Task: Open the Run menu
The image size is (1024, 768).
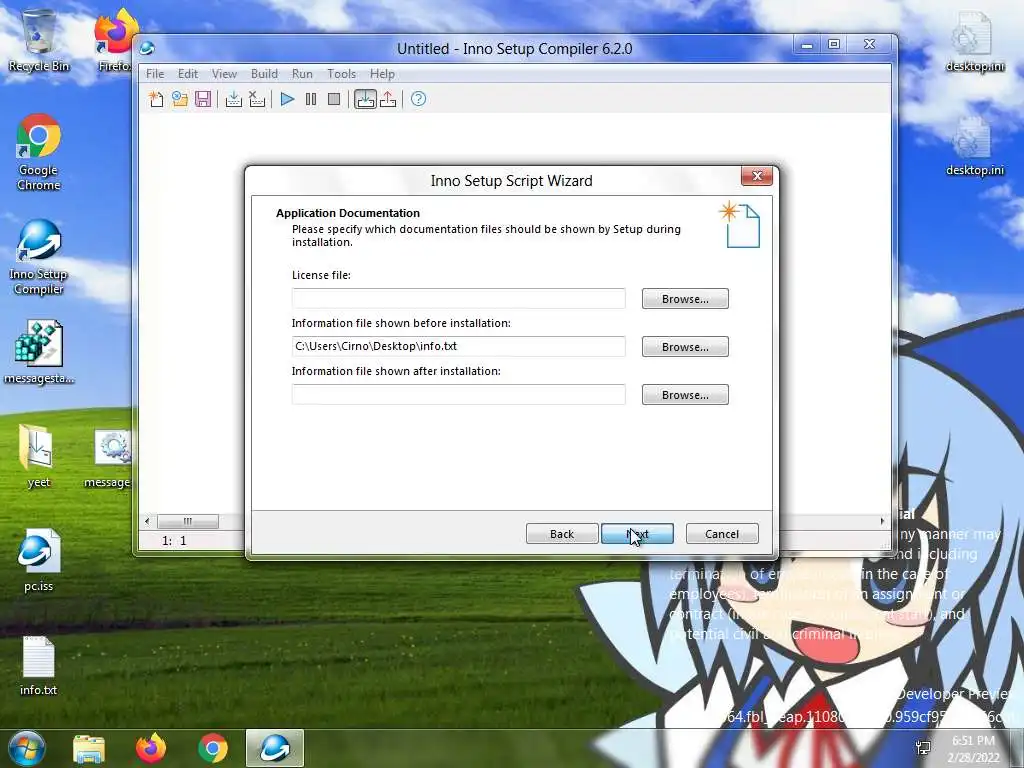Action: 302,74
